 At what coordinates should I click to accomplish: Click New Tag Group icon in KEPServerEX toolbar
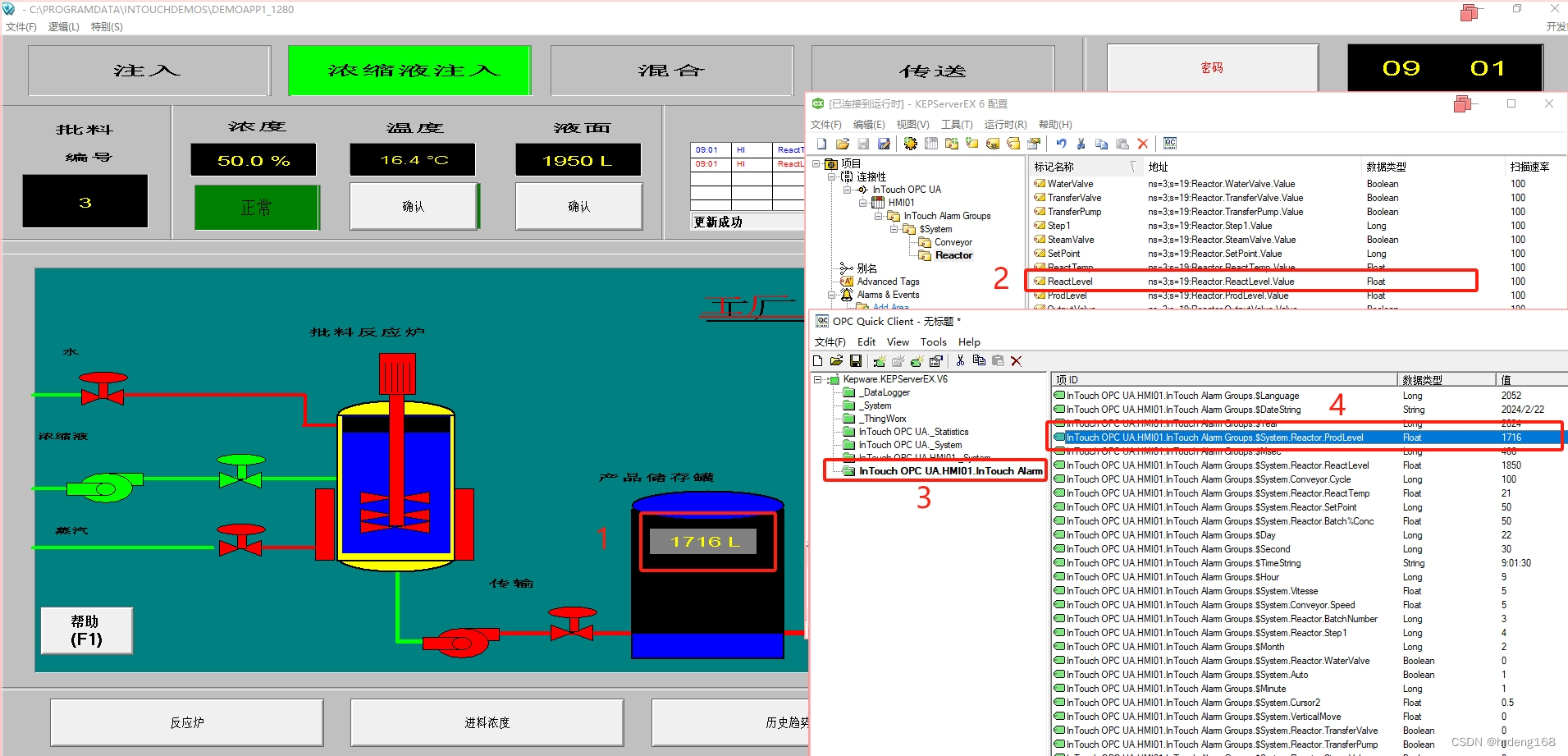pyautogui.click(x=952, y=144)
